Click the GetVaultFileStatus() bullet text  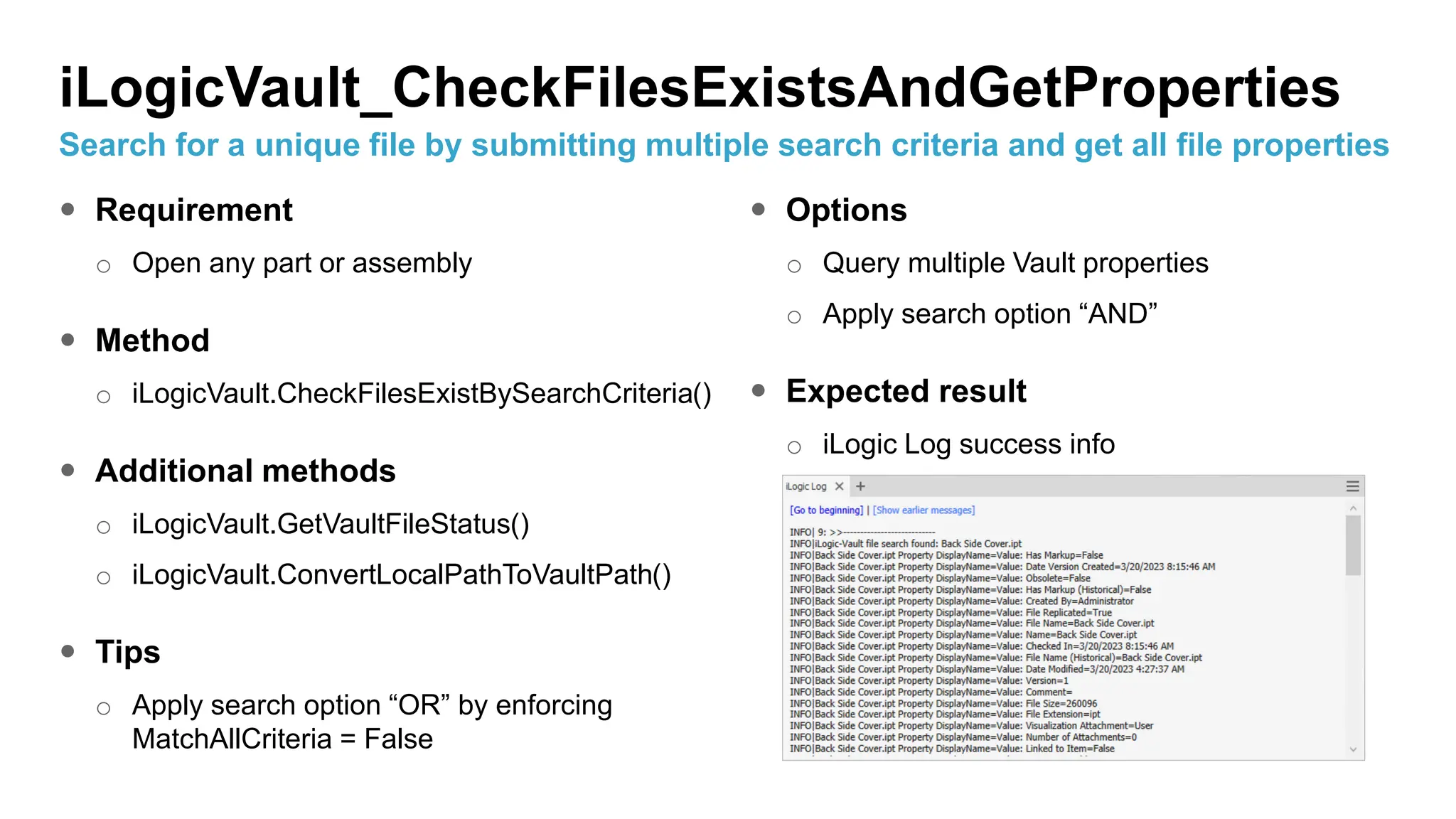[331, 525]
